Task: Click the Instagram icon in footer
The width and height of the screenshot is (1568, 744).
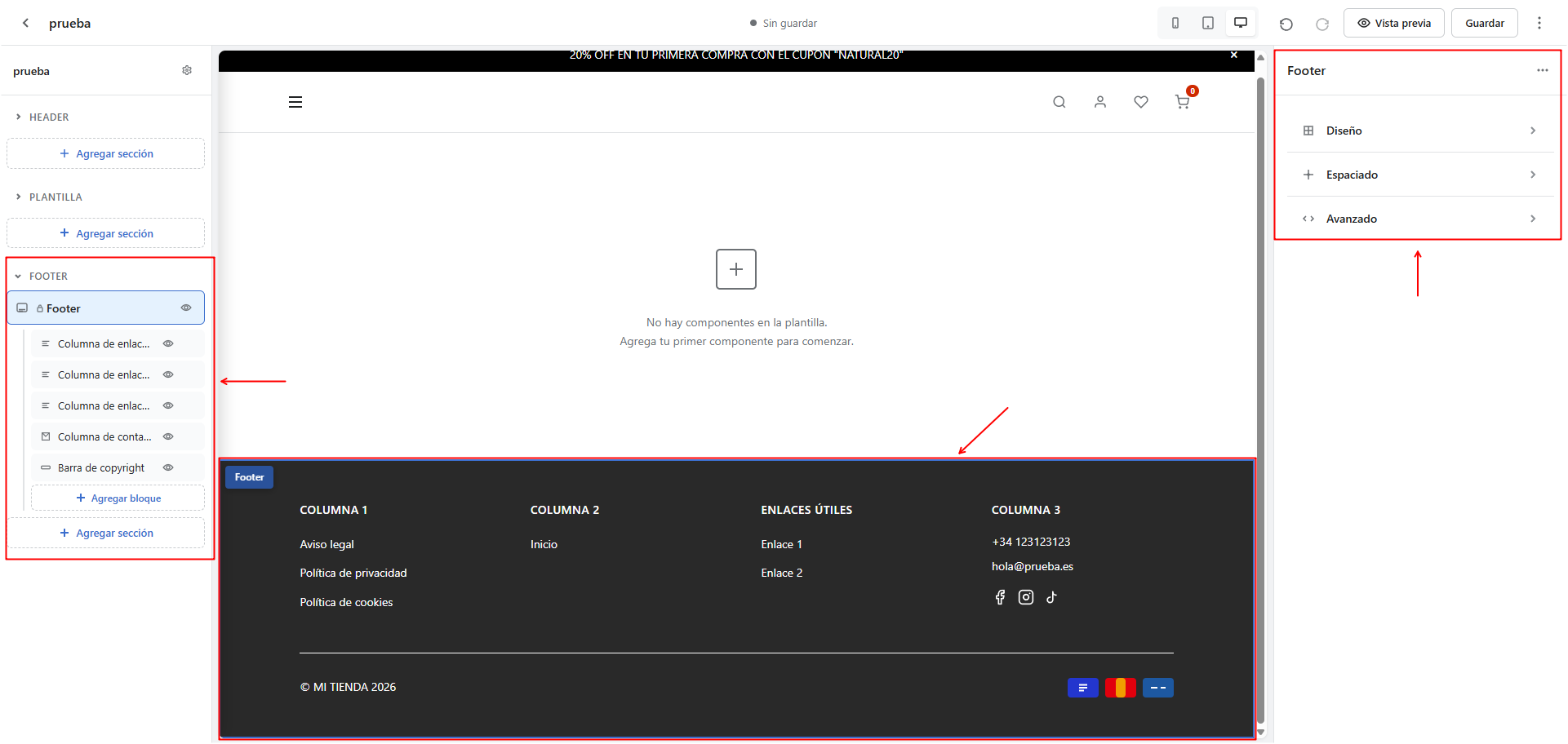Action: click(1026, 597)
